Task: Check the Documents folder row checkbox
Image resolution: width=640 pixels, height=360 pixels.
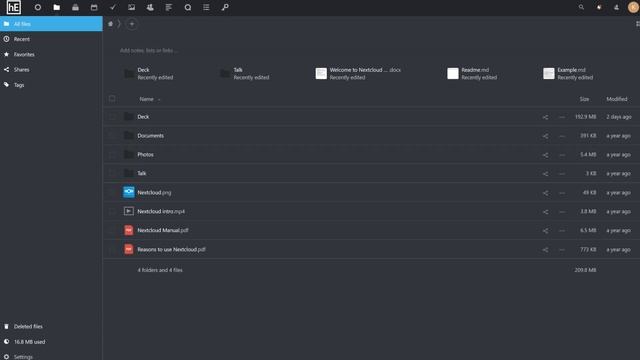Action: coord(112,136)
